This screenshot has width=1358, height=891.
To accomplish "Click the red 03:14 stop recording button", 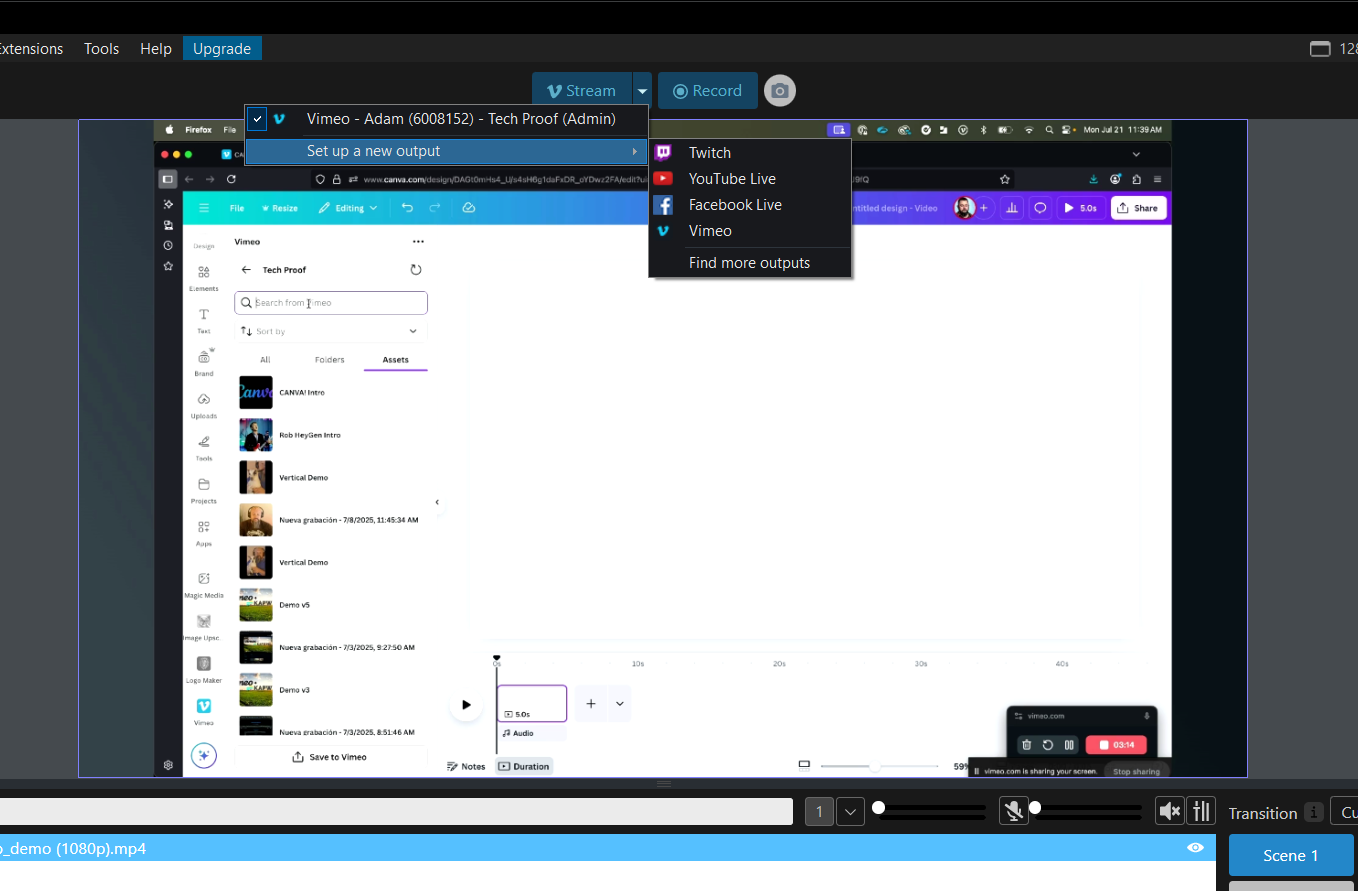I will (x=1114, y=745).
